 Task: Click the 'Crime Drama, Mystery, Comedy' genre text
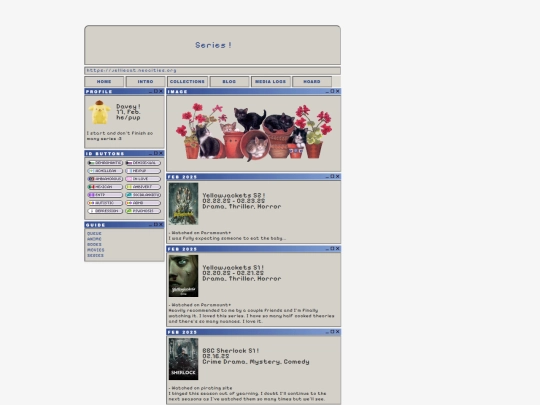click(256, 362)
